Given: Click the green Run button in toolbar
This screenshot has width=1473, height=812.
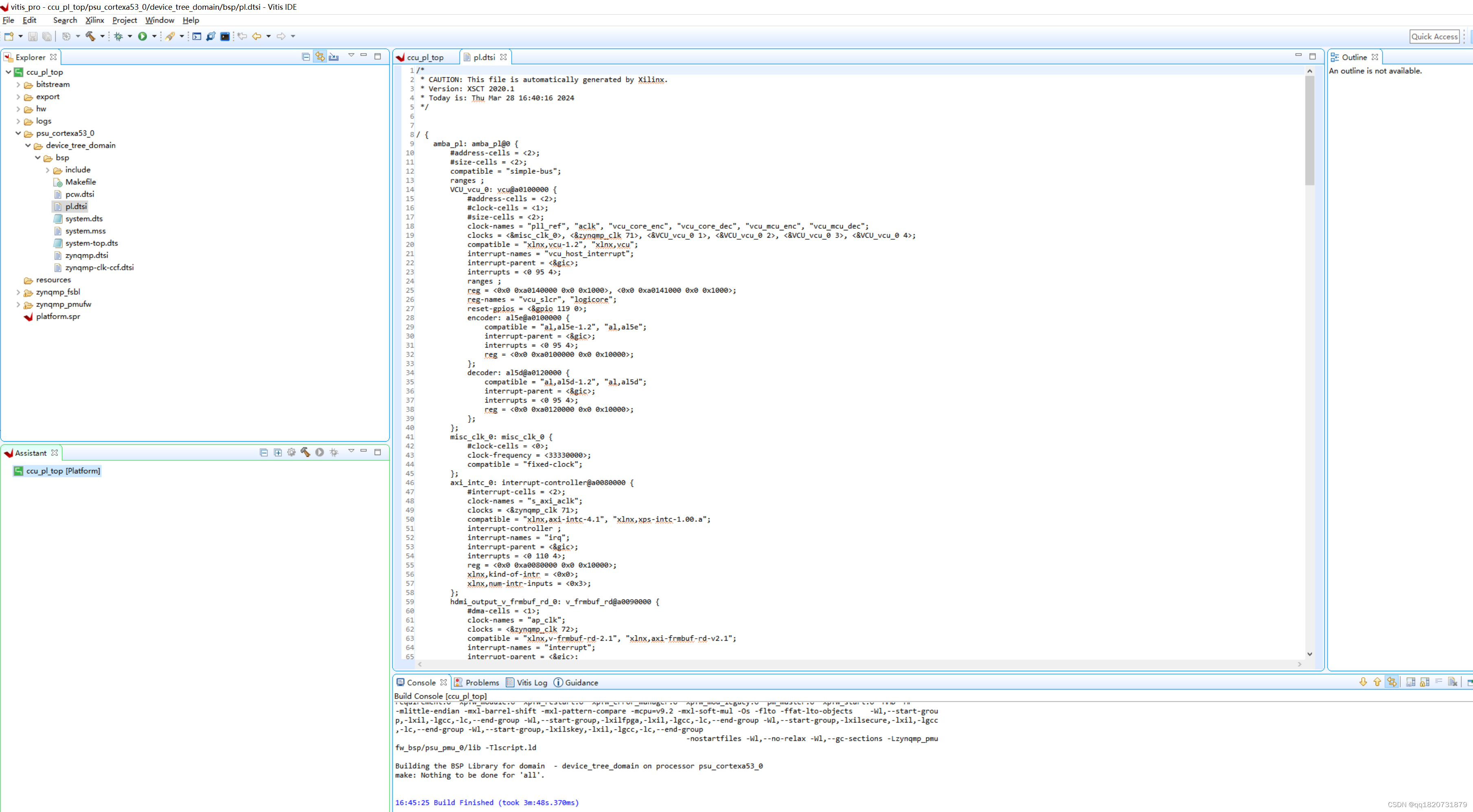Looking at the screenshot, I should 142,36.
